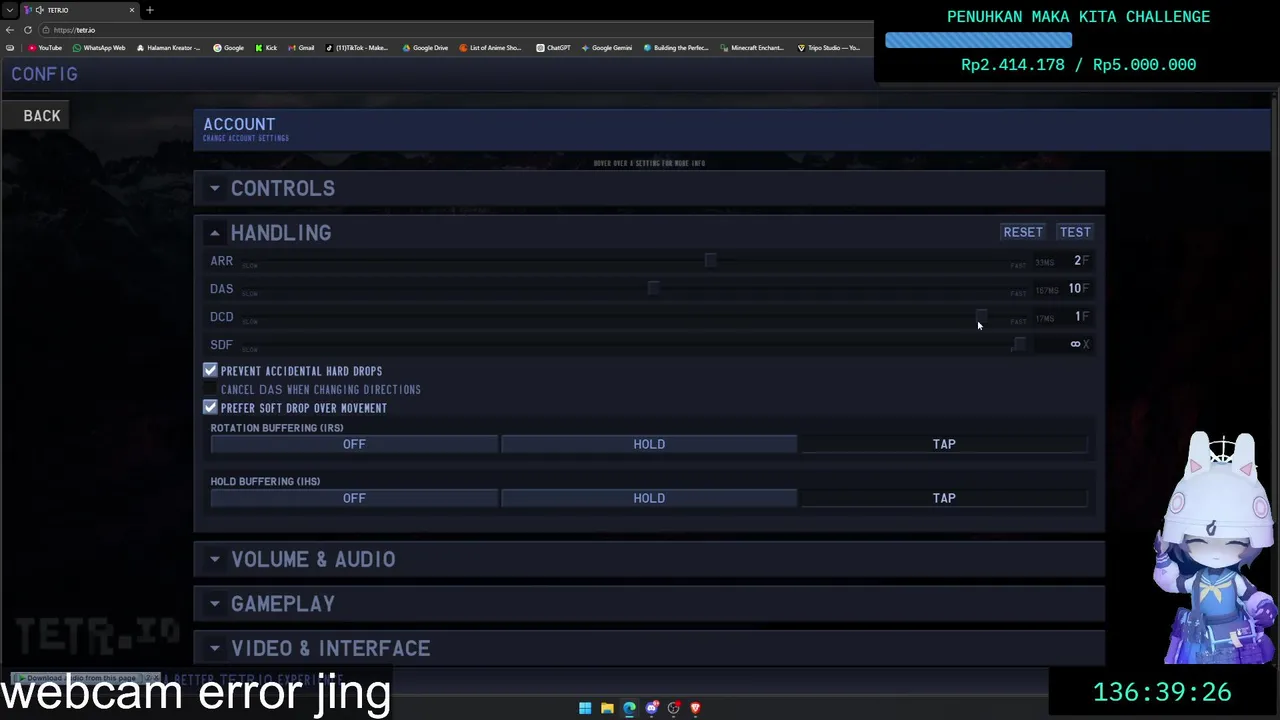This screenshot has height=720, width=1280.
Task: Click the SDF slider handle
Action: 1019,344
